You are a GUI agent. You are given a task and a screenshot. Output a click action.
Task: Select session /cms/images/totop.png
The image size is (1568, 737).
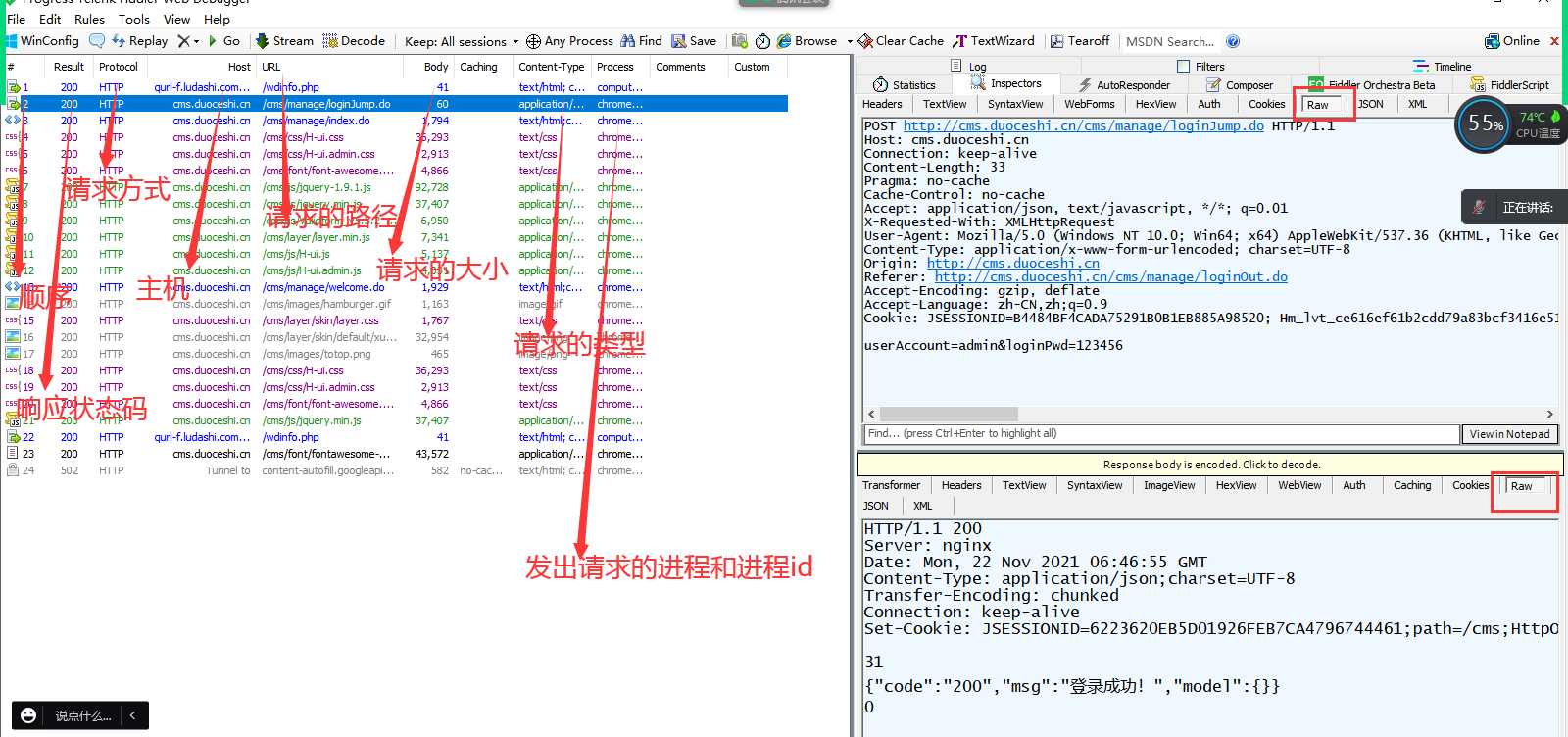click(396, 354)
